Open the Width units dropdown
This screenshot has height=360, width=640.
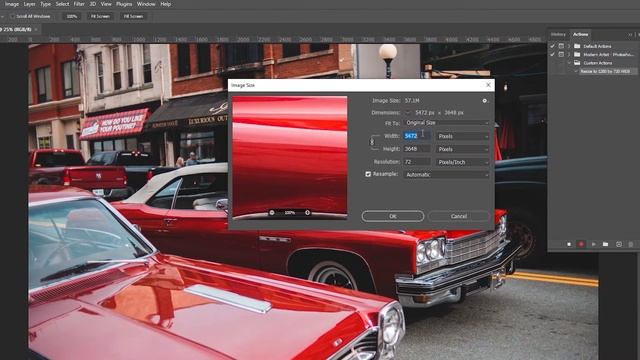462,136
